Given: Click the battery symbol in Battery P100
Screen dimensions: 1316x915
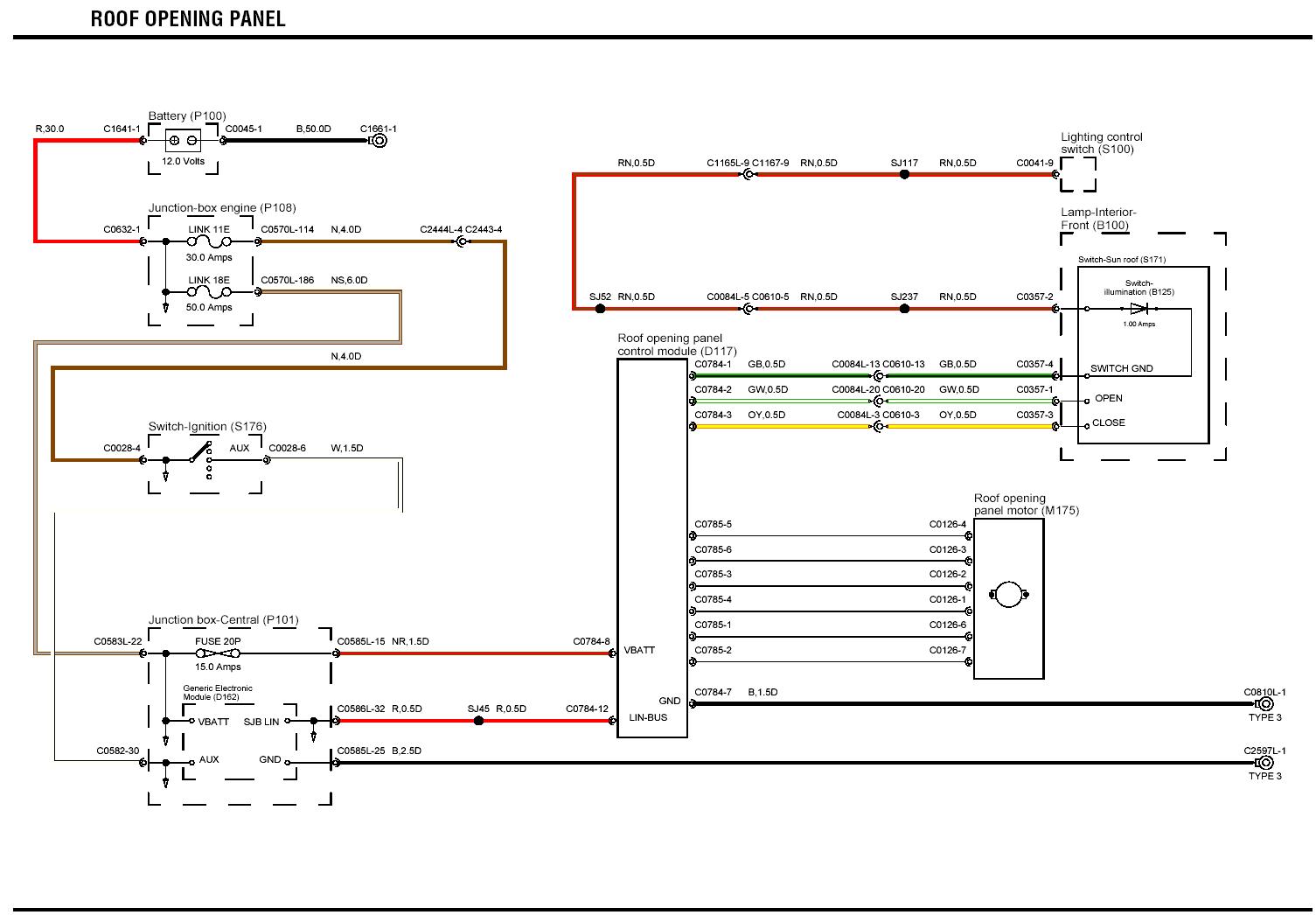Looking at the screenshot, I should 183,140.
